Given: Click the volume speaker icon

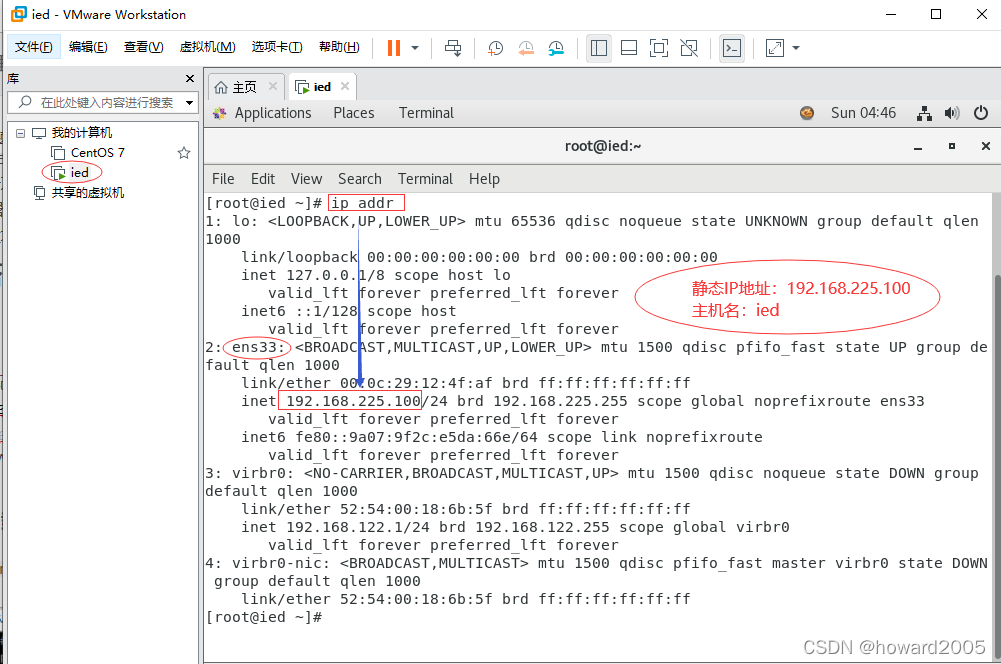Looking at the screenshot, I should click(952, 113).
